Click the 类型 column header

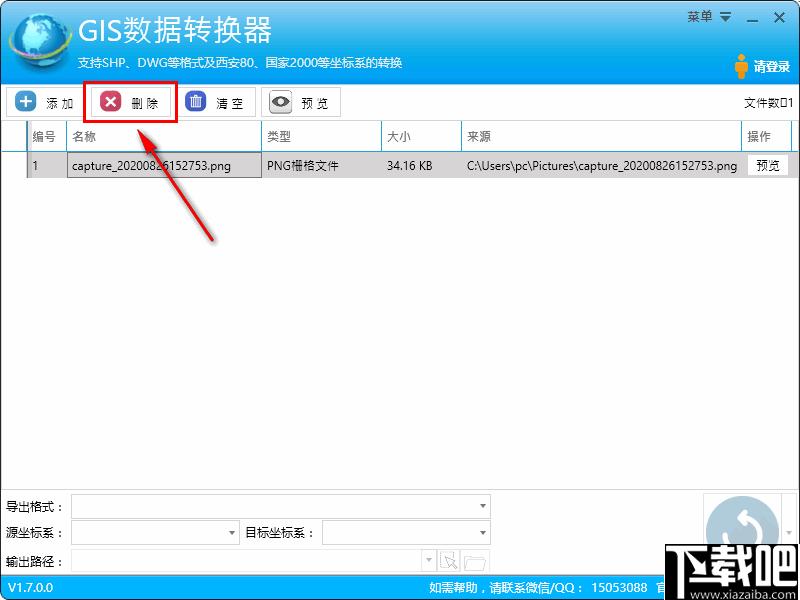pyautogui.click(x=321, y=136)
